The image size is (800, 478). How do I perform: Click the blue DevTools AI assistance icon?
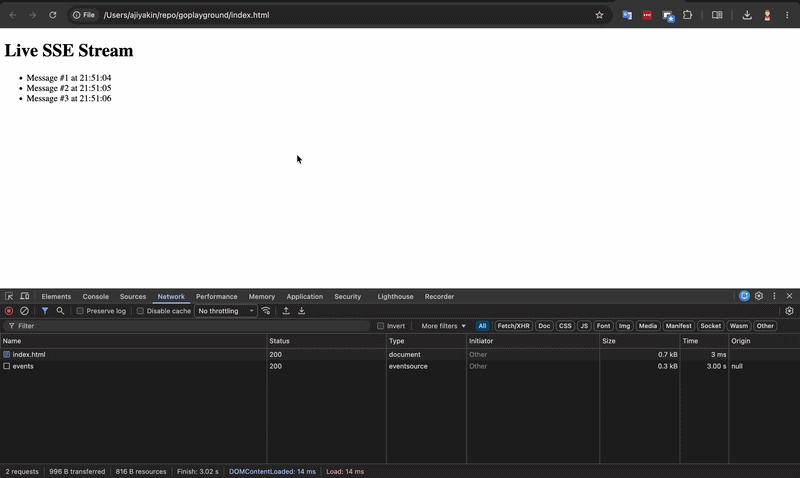(744, 296)
